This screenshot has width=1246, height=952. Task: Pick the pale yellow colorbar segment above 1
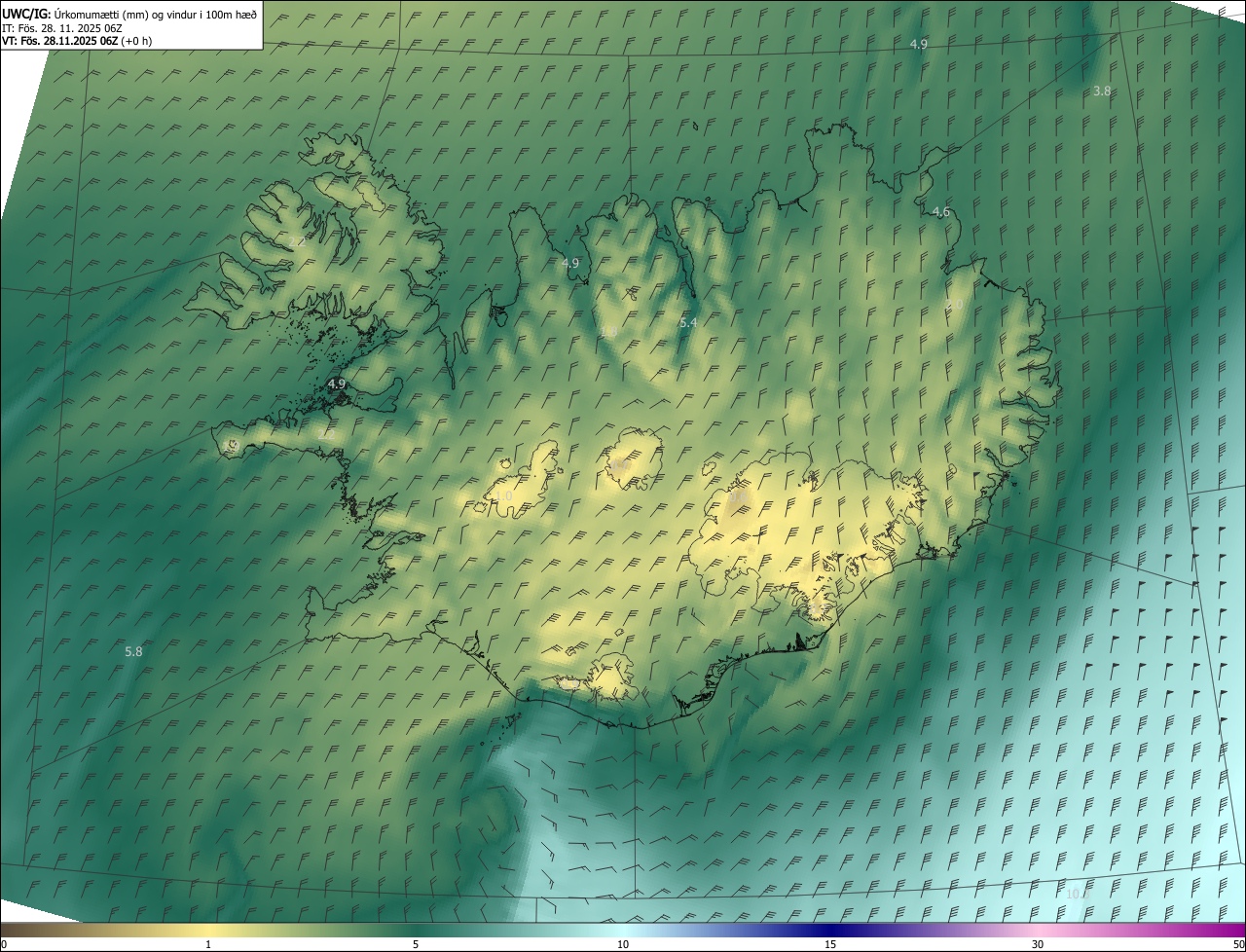click(x=208, y=930)
